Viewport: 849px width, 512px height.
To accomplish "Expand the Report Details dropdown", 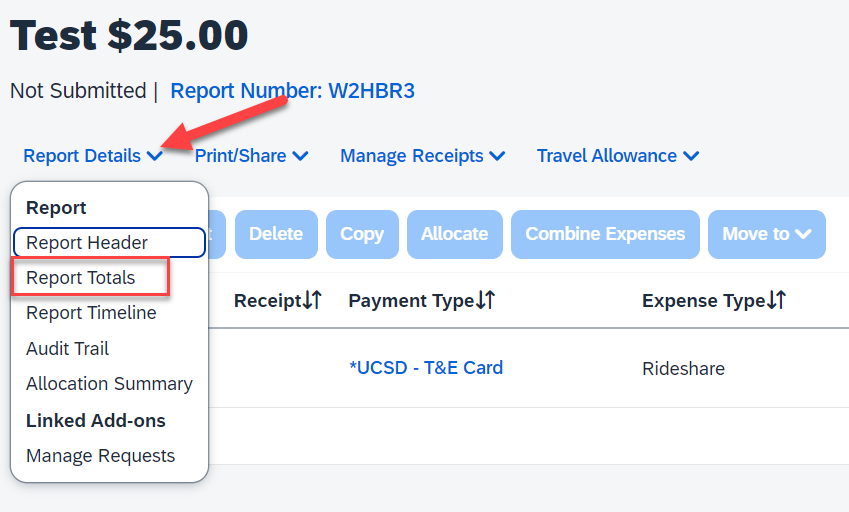I will pos(93,156).
